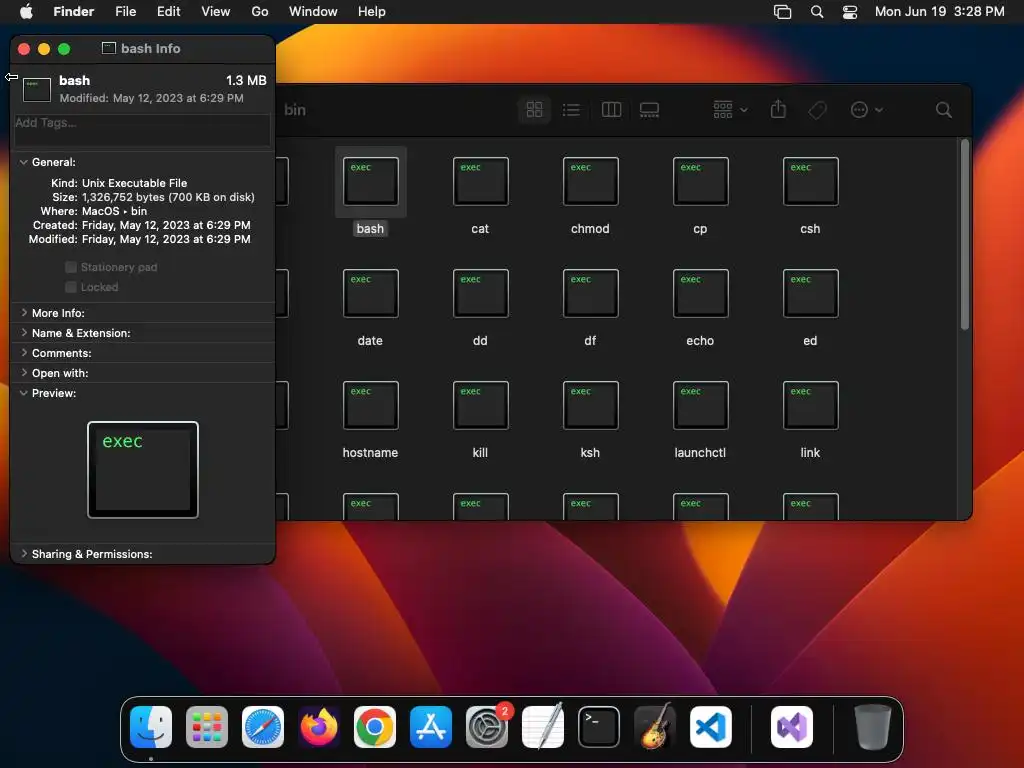Open the Apple menu
Screen dimensions: 1024x768
(26, 12)
